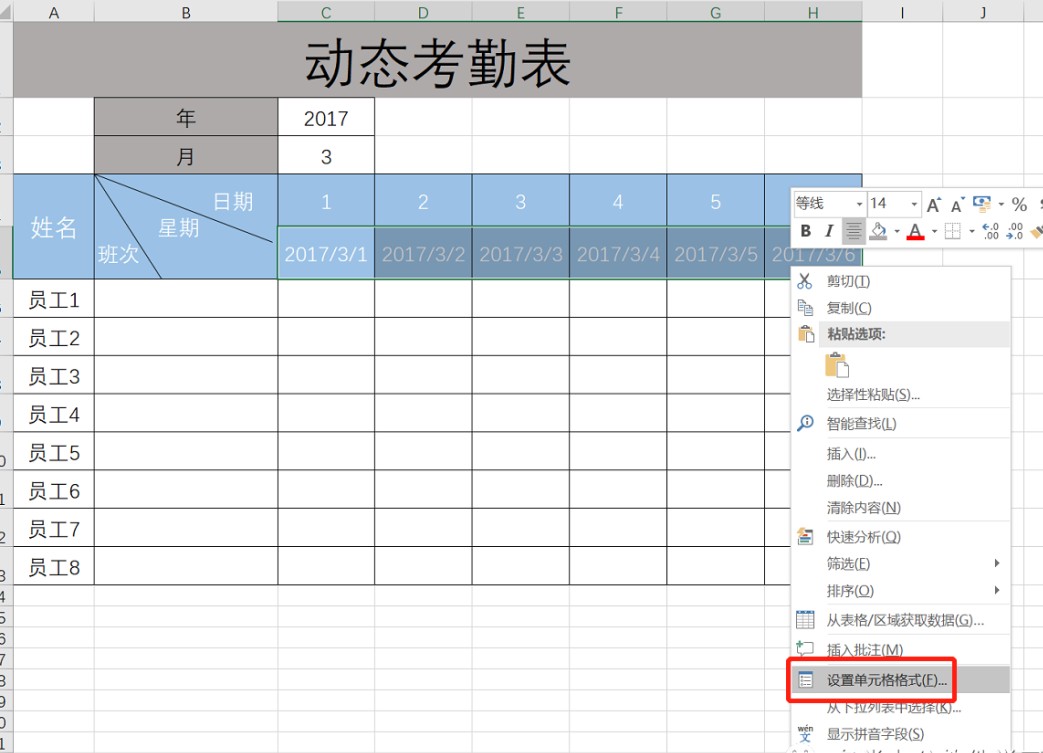Viewport: 1043px width, 753px height.
Task: Select 显示拼音字段(S) entry
Action: tap(902, 734)
